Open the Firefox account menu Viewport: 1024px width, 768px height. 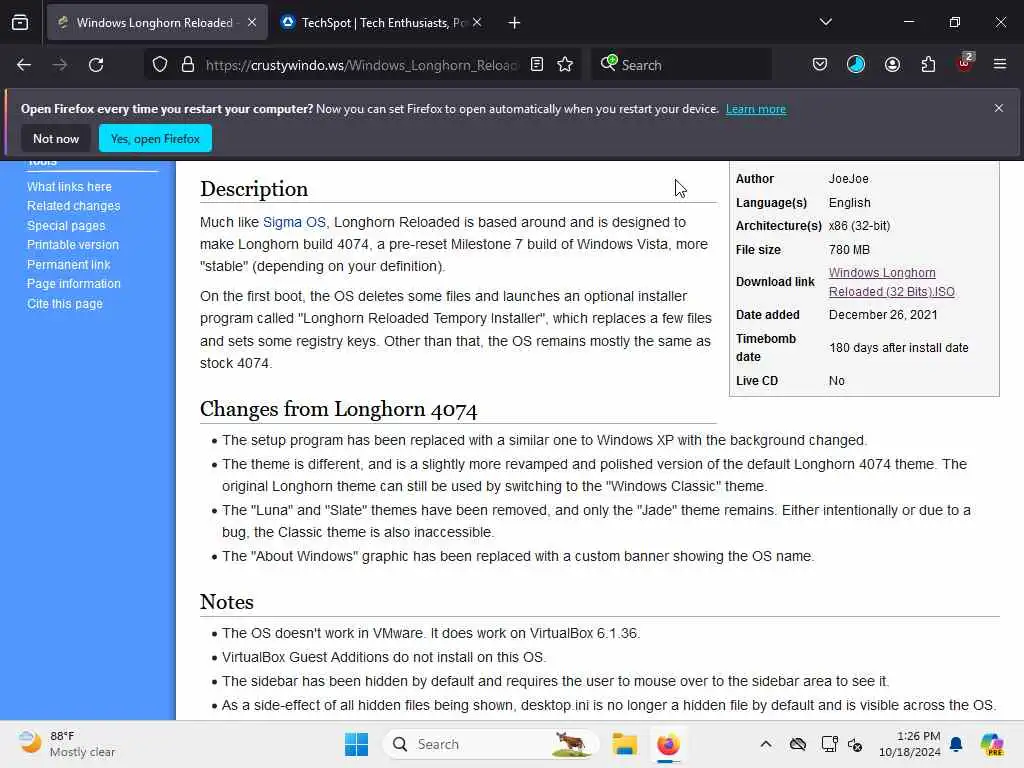893,65
